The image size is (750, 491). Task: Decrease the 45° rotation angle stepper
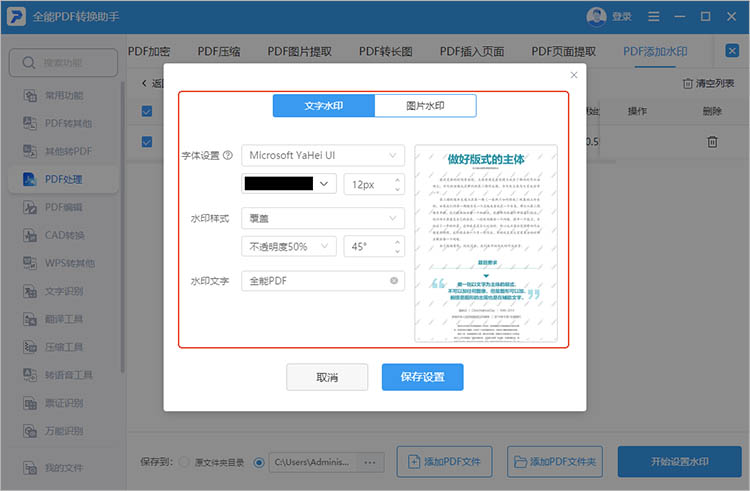(x=397, y=251)
